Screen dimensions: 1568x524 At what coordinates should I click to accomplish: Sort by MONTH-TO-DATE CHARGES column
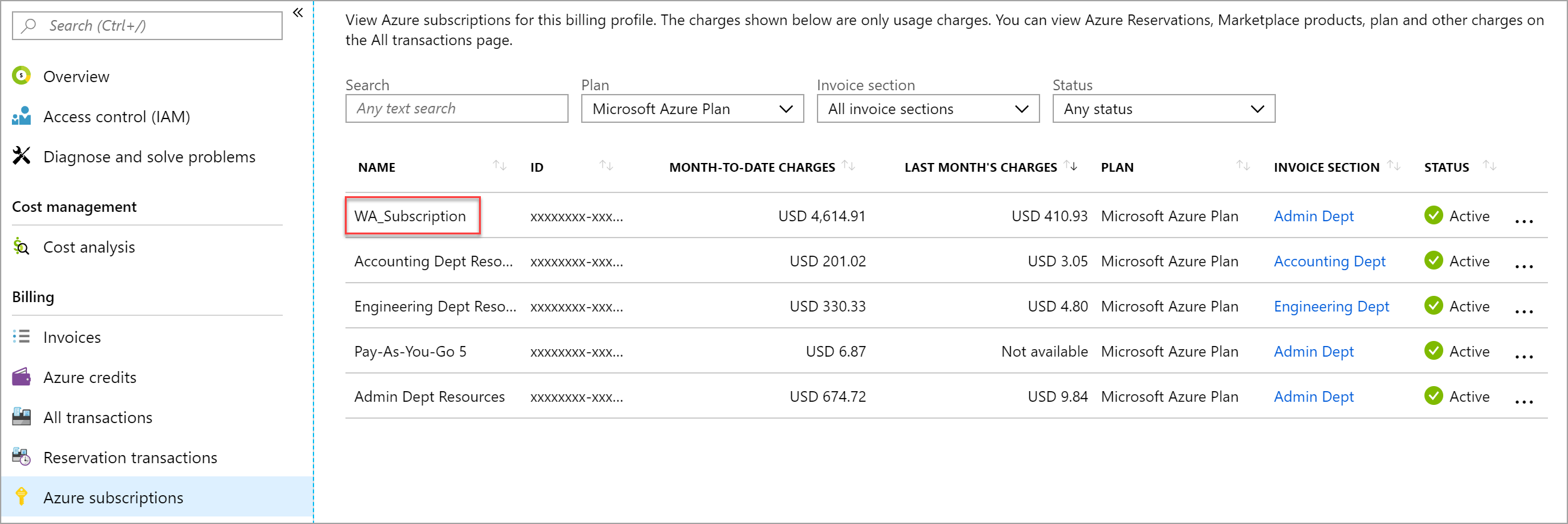click(x=848, y=165)
